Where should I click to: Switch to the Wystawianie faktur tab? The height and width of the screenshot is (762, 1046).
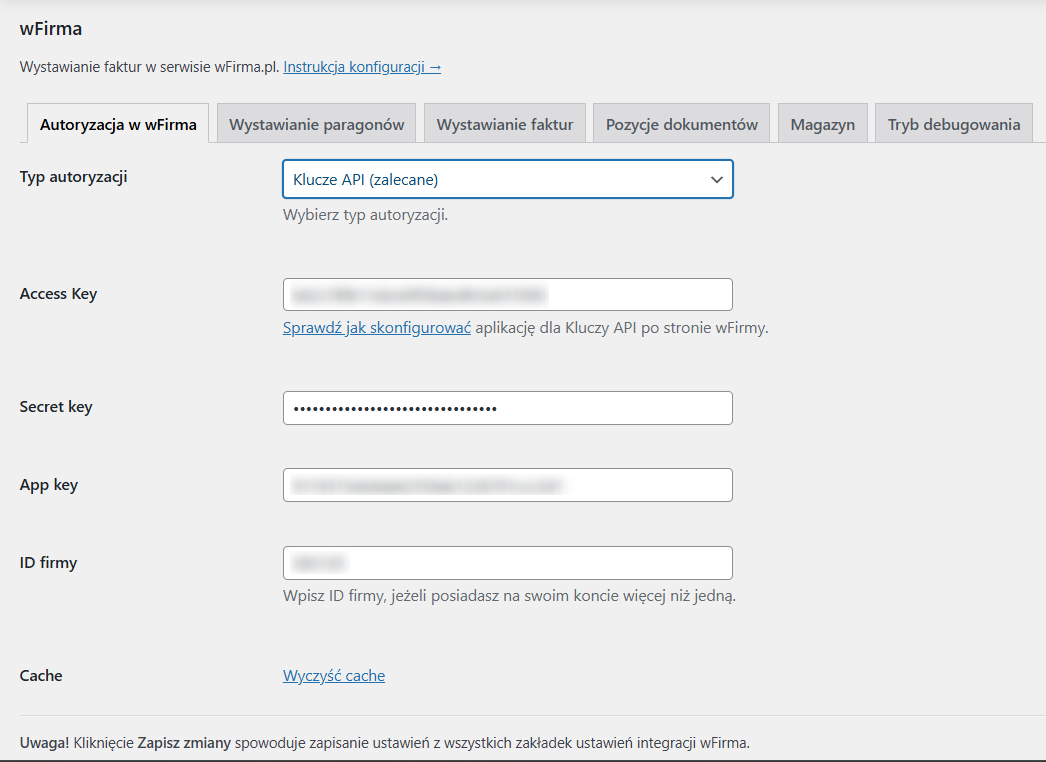click(505, 124)
